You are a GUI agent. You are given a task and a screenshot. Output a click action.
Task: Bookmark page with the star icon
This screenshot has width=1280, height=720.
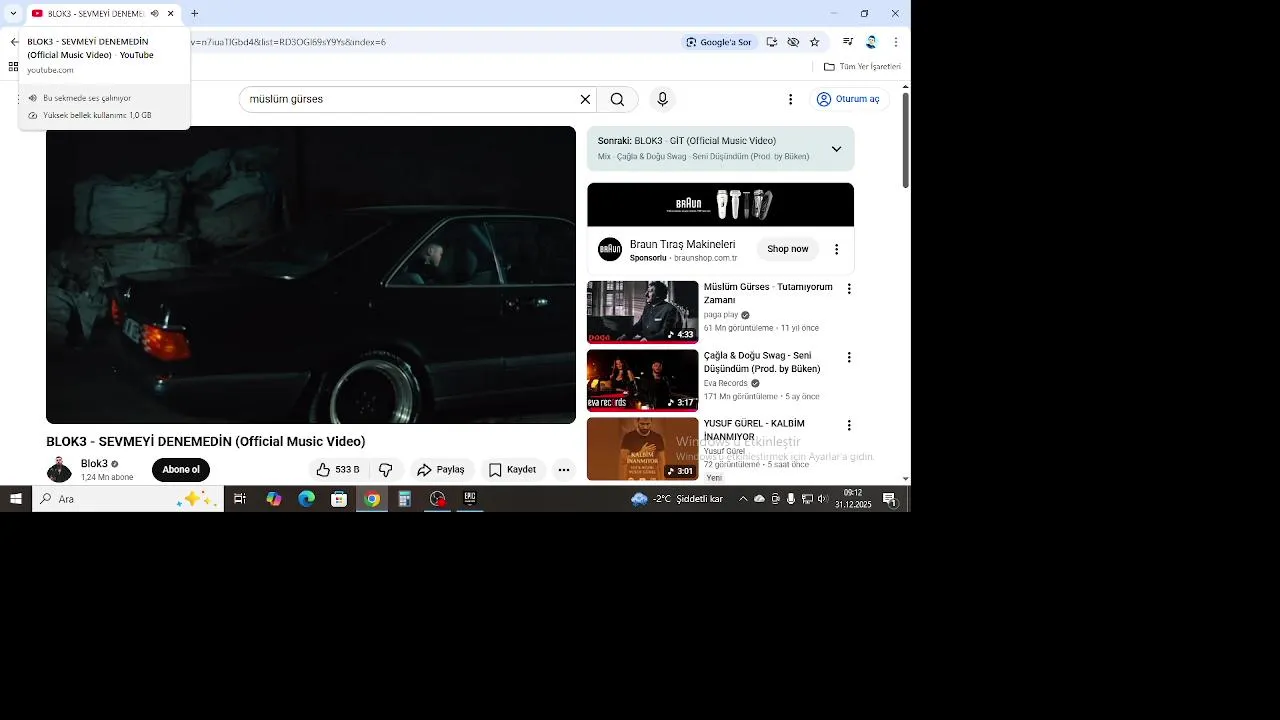(x=814, y=42)
